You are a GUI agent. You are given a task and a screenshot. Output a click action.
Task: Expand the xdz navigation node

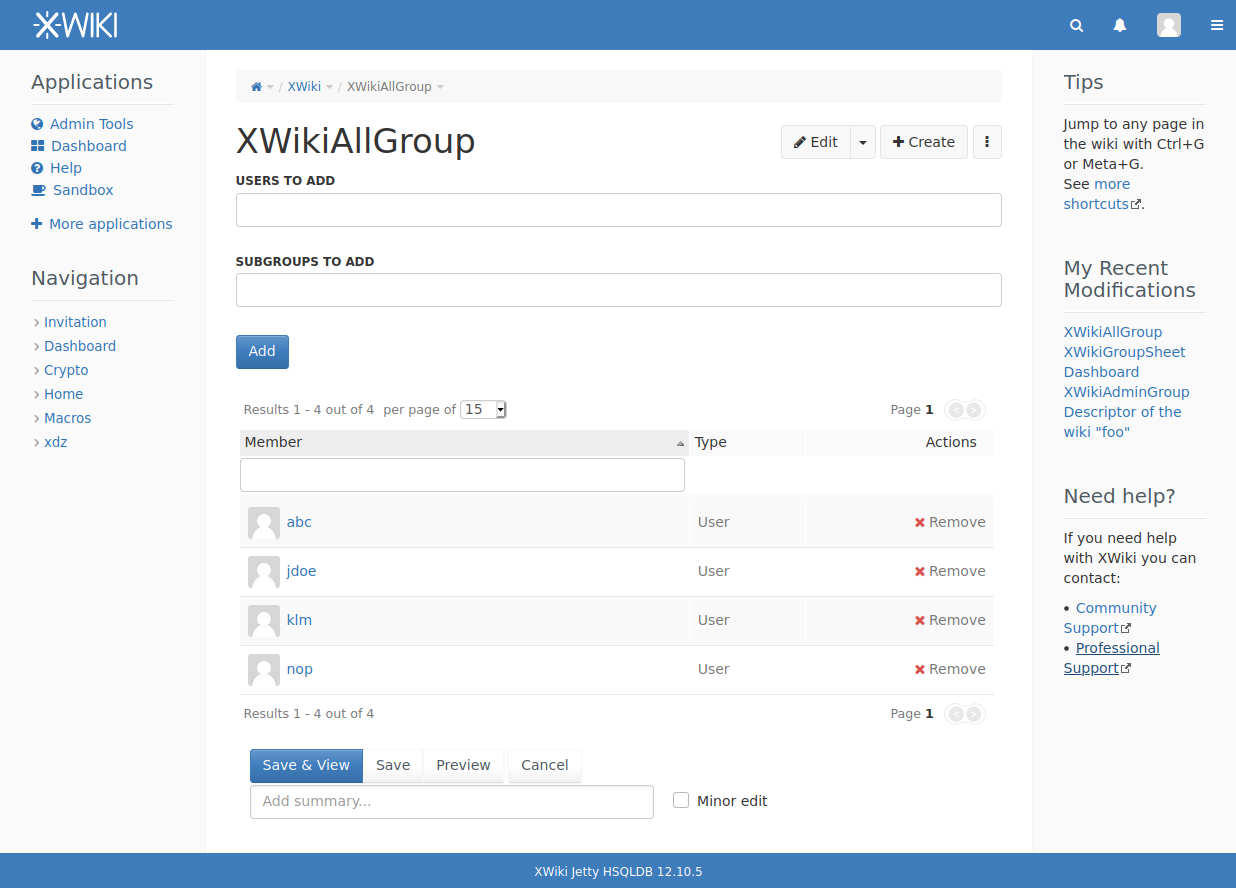point(36,442)
